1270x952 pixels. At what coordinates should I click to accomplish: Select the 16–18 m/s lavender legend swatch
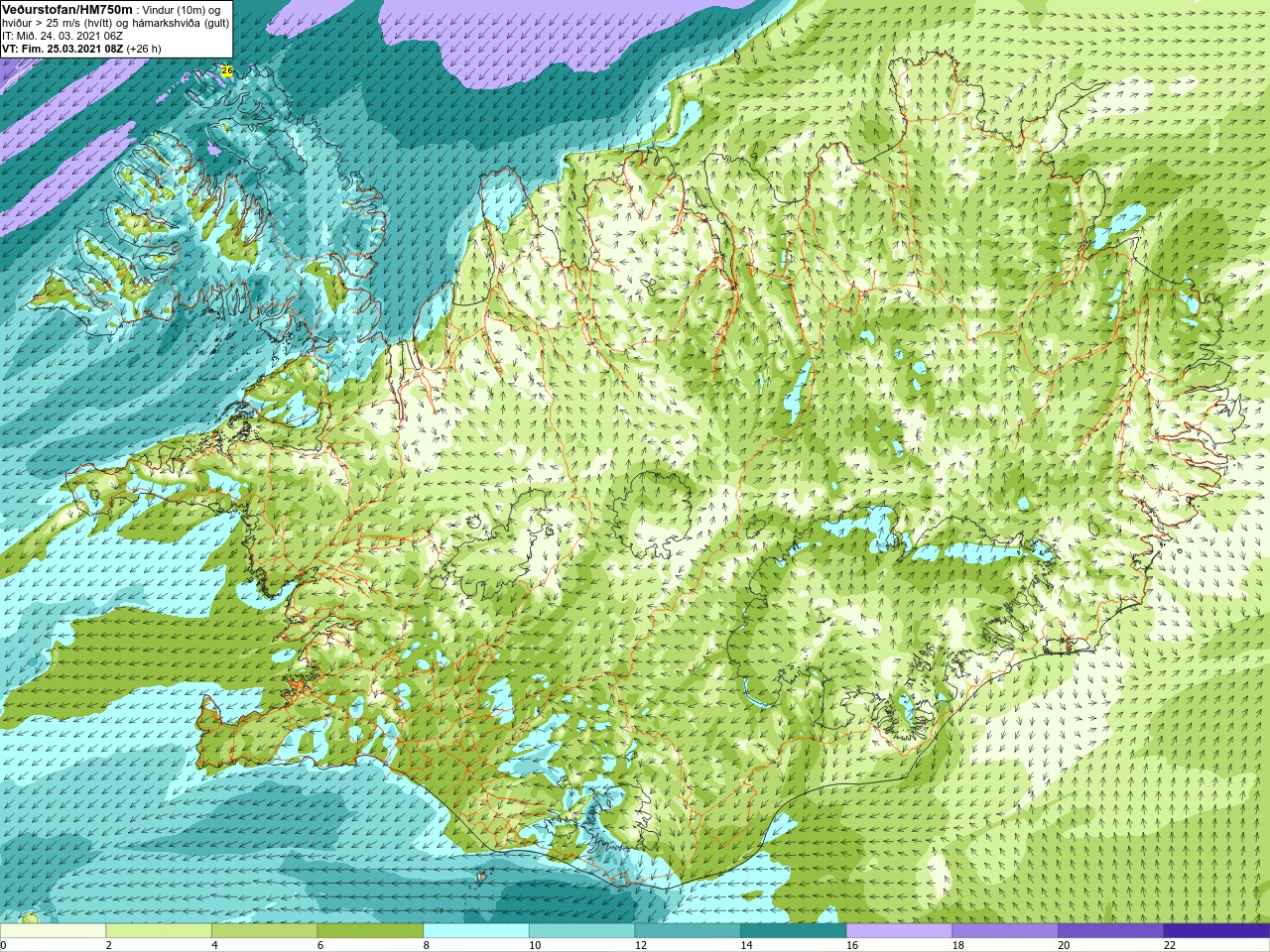coord(899,931)
